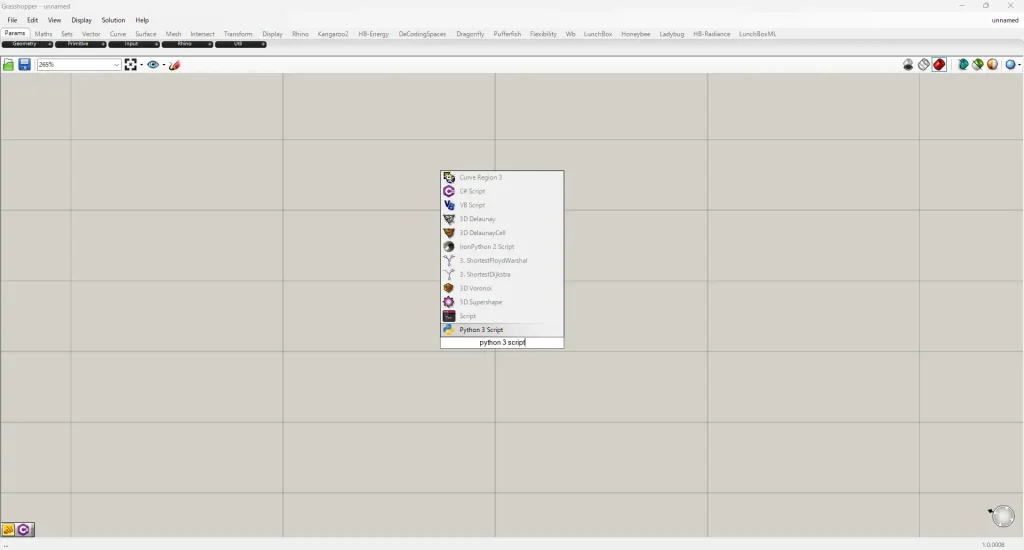
Task: Click the Save document disk icon
Action: click(24, 65)
